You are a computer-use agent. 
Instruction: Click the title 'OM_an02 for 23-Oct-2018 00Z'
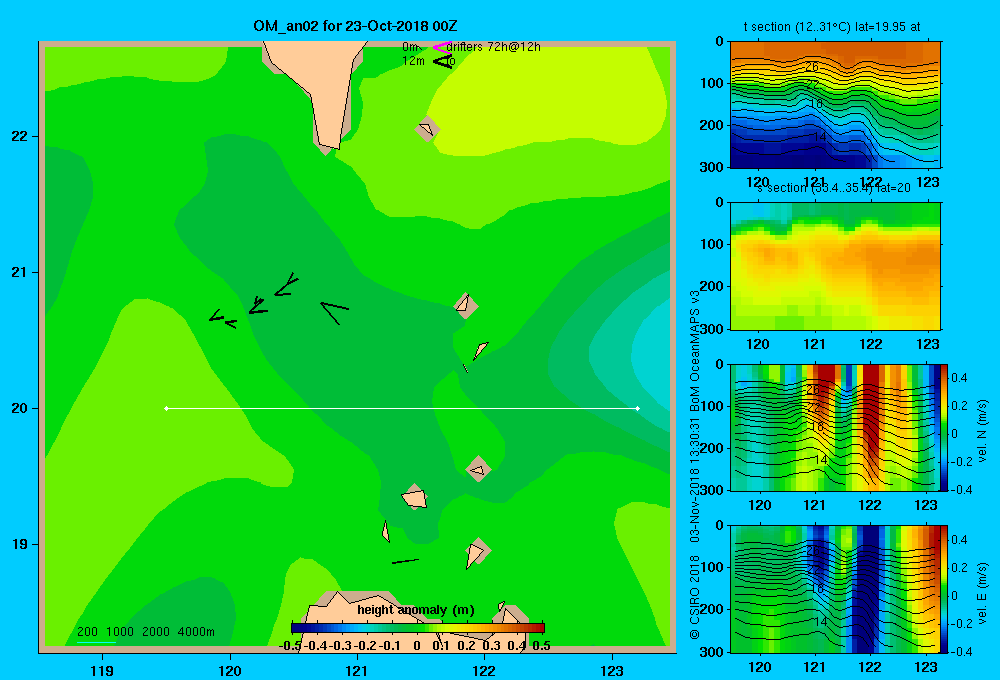coord(355,26)
